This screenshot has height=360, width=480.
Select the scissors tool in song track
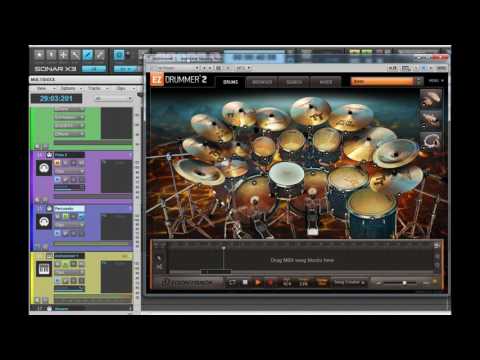click(x=159, y=267)
